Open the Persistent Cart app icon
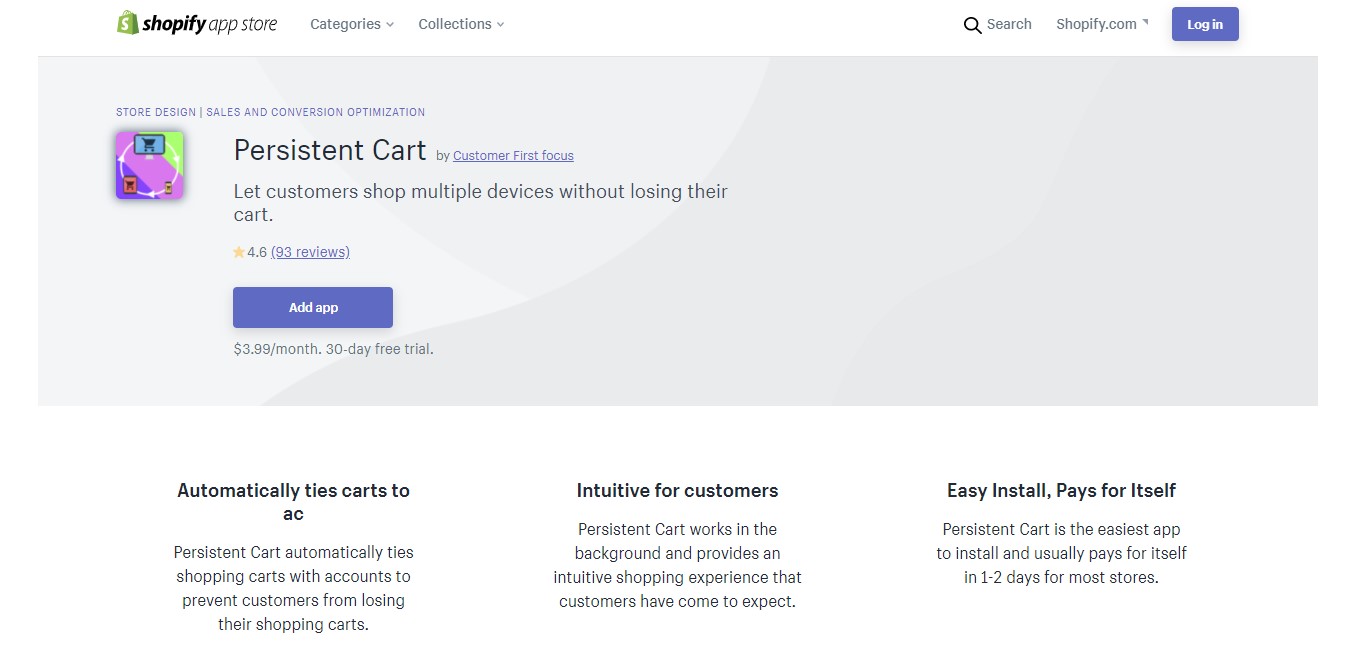This screenshot has width=1358, height=653. (150, 165)
